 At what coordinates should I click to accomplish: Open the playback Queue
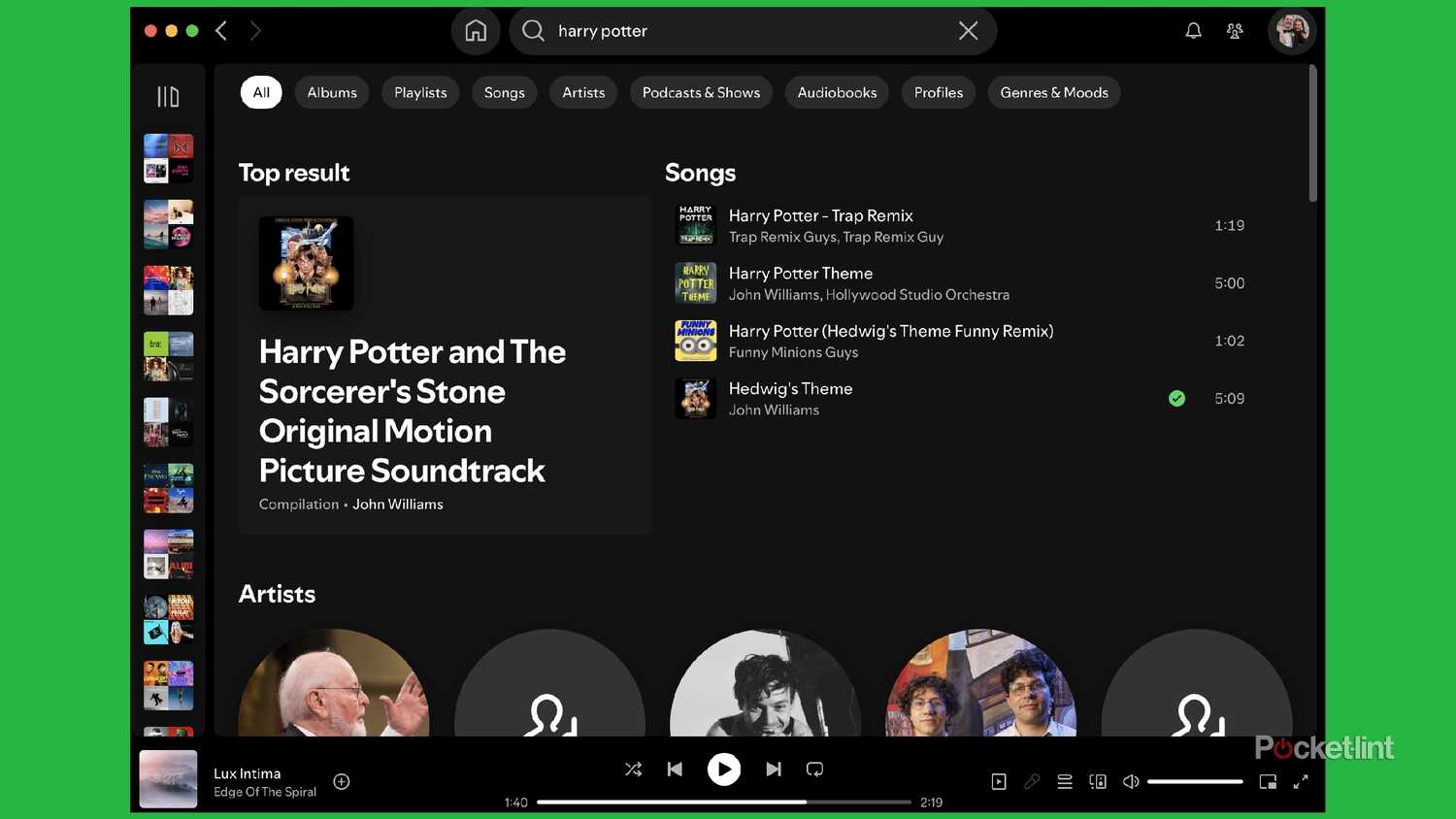(1065, 781)
